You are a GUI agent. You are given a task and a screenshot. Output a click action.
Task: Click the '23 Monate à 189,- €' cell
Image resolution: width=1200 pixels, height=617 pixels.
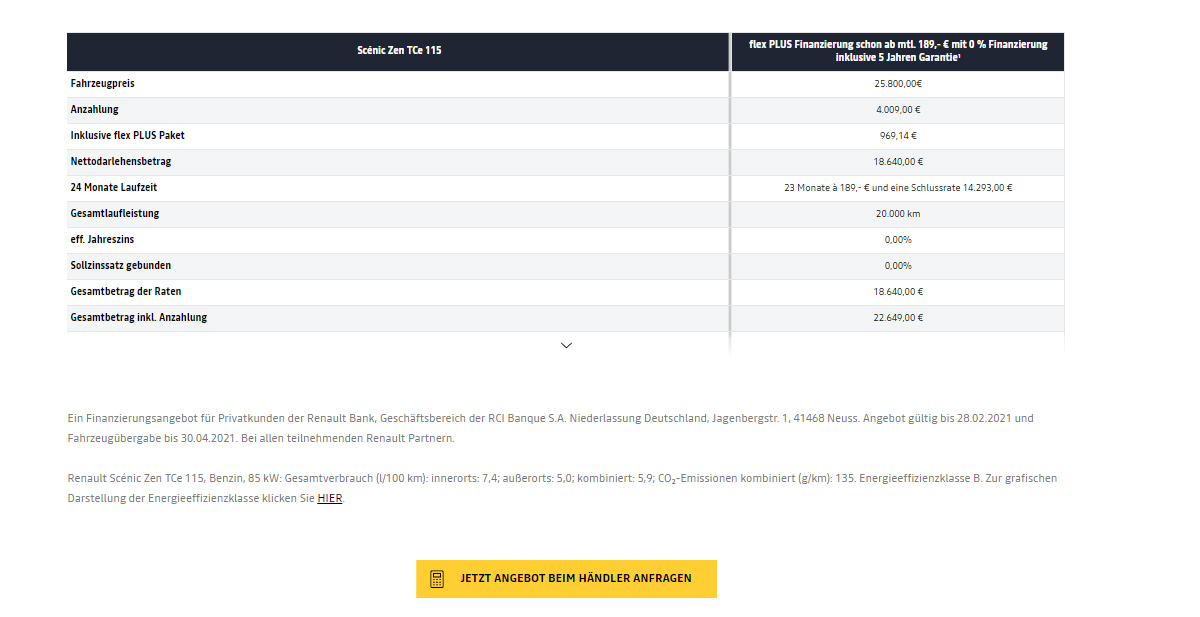898,188
